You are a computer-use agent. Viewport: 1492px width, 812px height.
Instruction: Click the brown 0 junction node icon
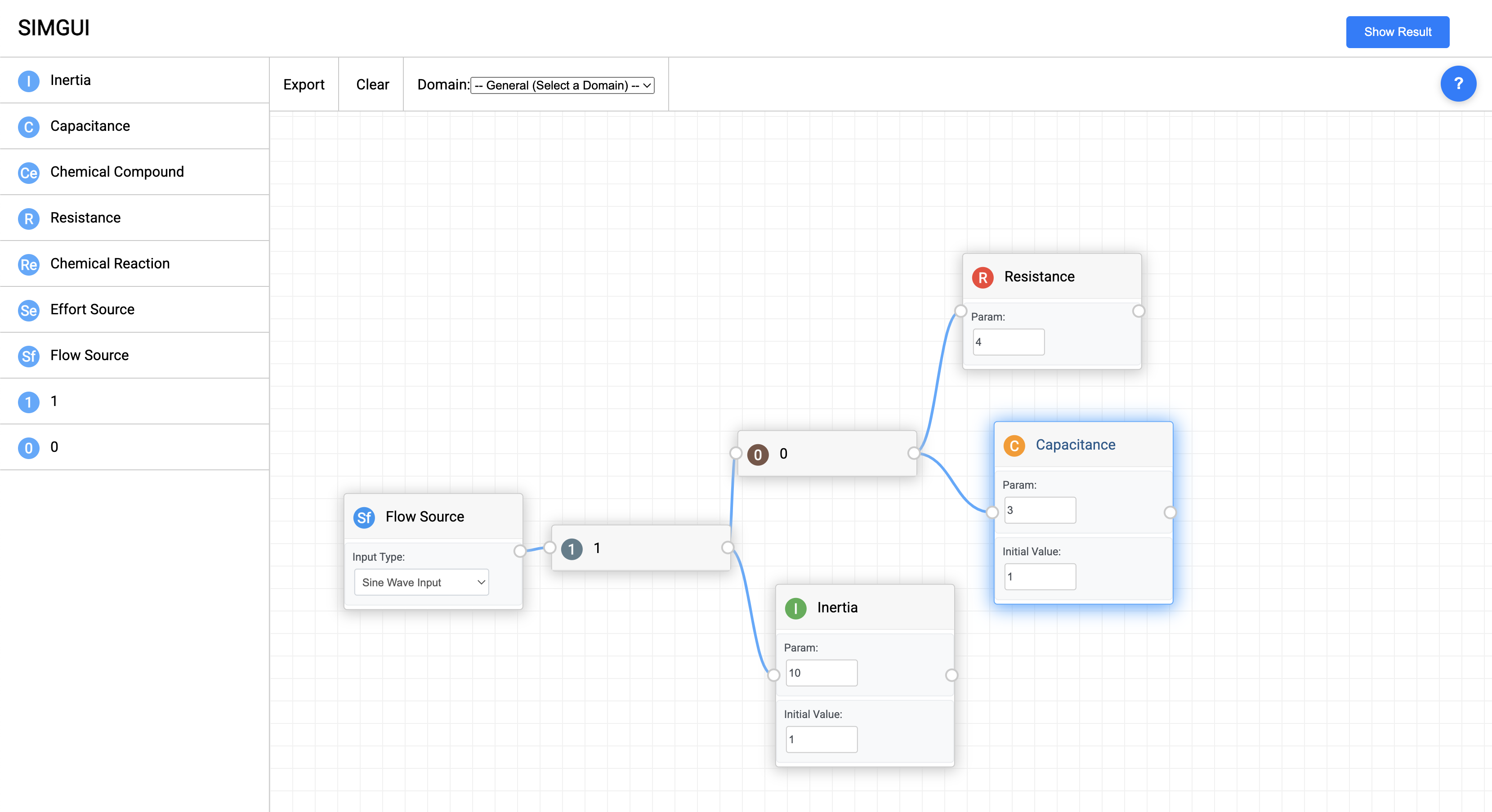pyautogui.click(x=758, y=455)
